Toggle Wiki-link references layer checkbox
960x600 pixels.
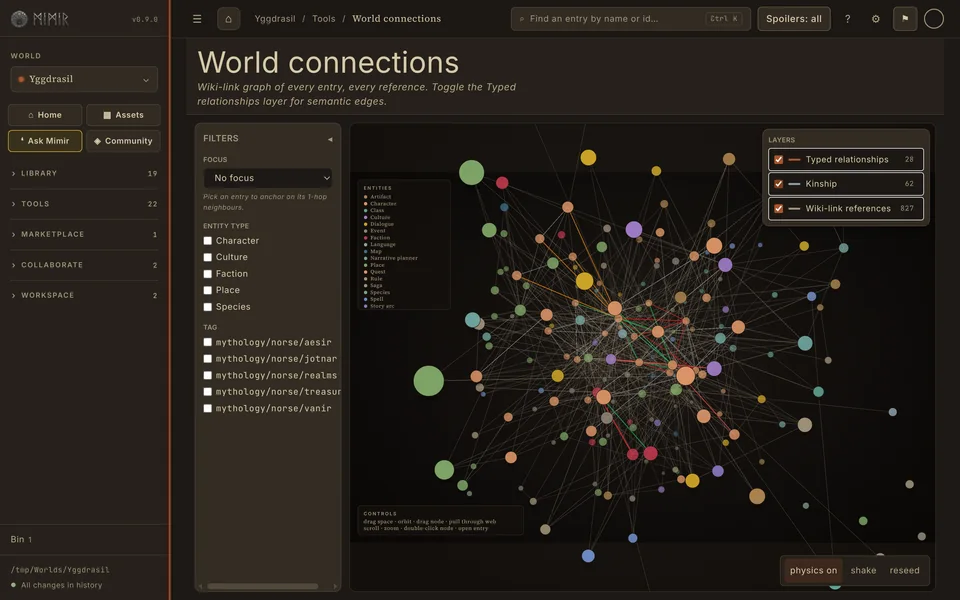point(778,208)
